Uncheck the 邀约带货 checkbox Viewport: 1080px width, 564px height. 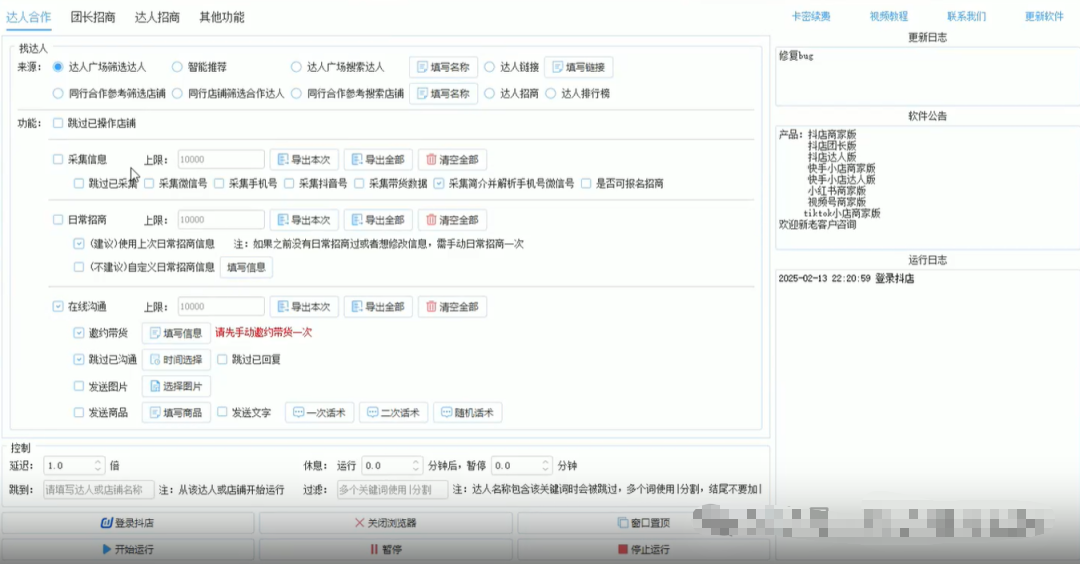pyautogui.click(x=79, y=333)
